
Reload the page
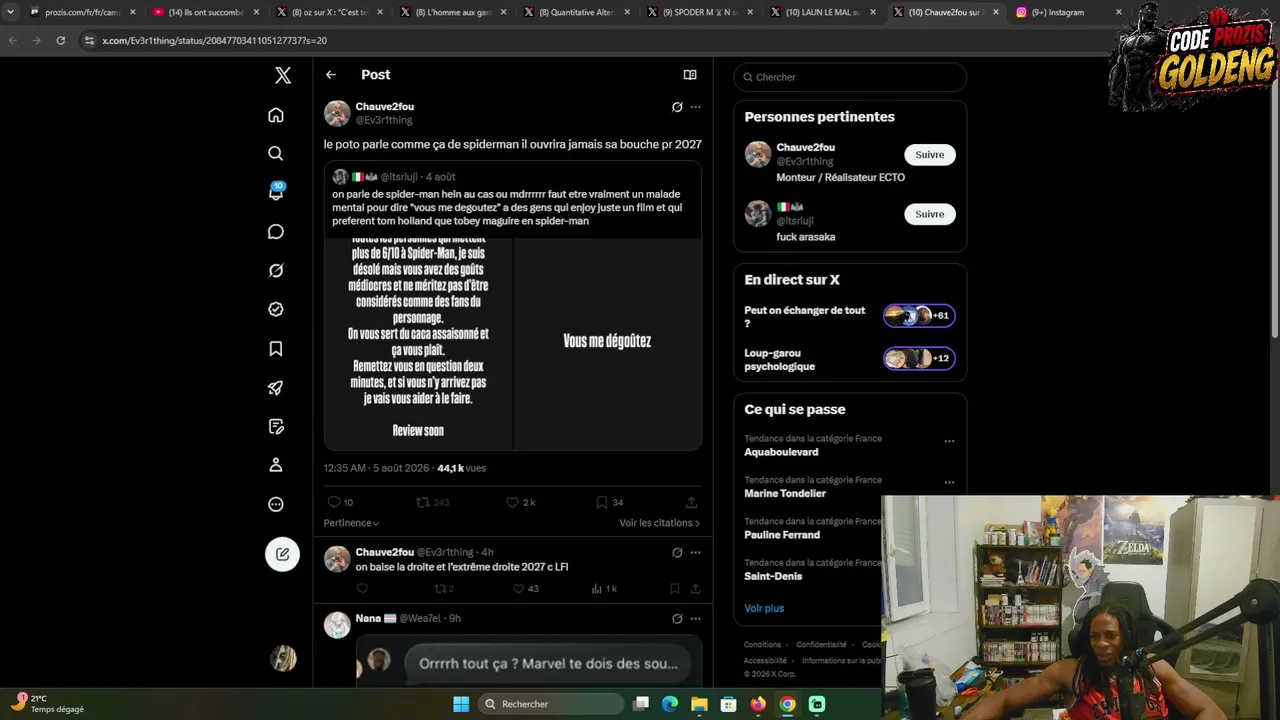point(61,40)
